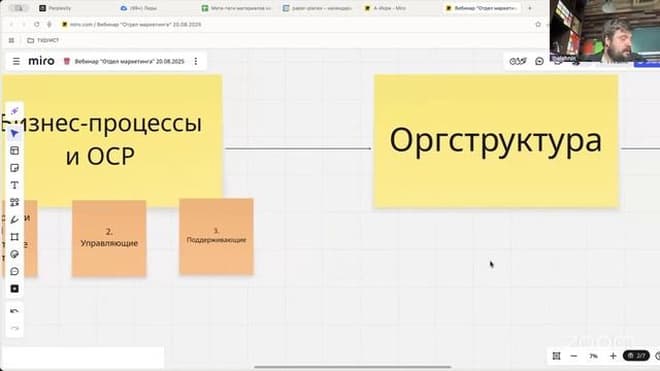
Task: Switch to the cloud-icon browser tab
Action: coord(139,8)
